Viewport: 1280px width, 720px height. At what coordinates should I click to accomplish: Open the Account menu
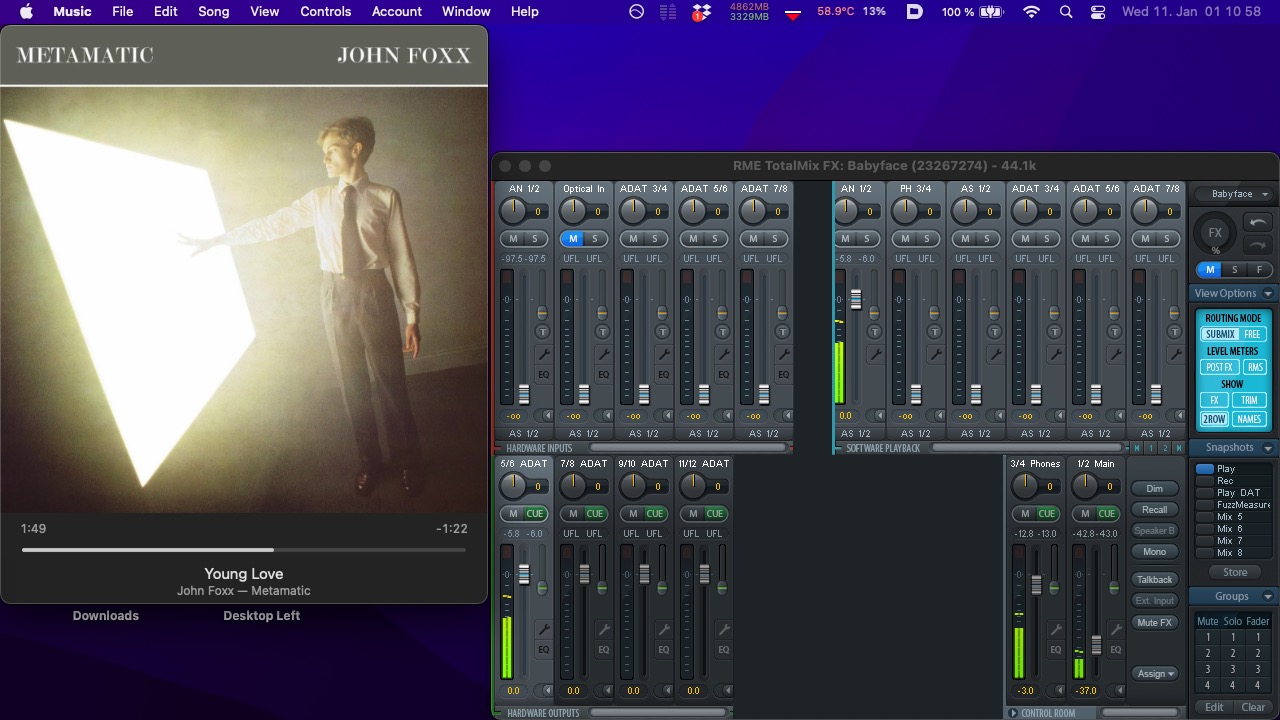397,12
